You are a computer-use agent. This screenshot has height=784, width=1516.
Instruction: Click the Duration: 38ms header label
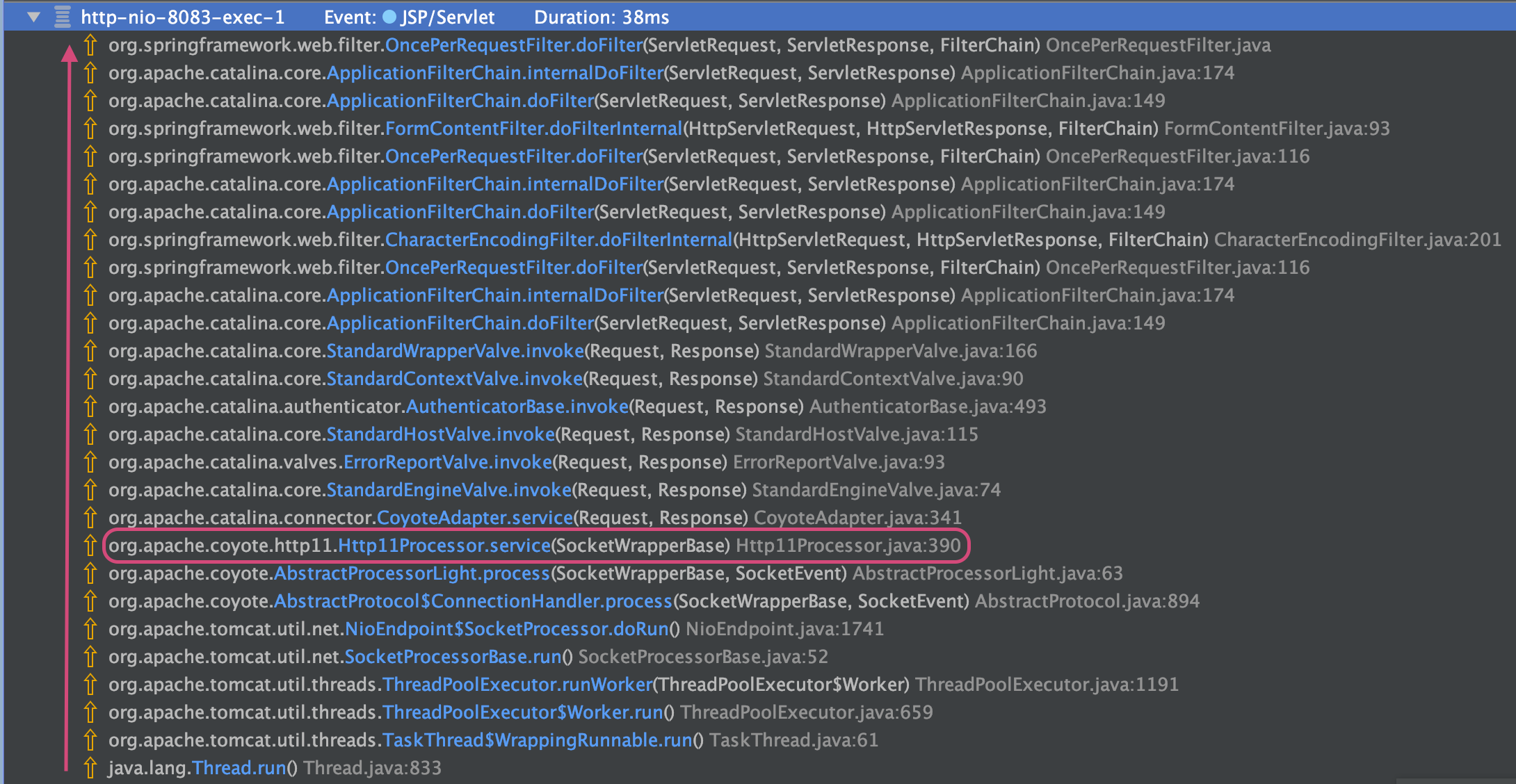click(601, 17)
